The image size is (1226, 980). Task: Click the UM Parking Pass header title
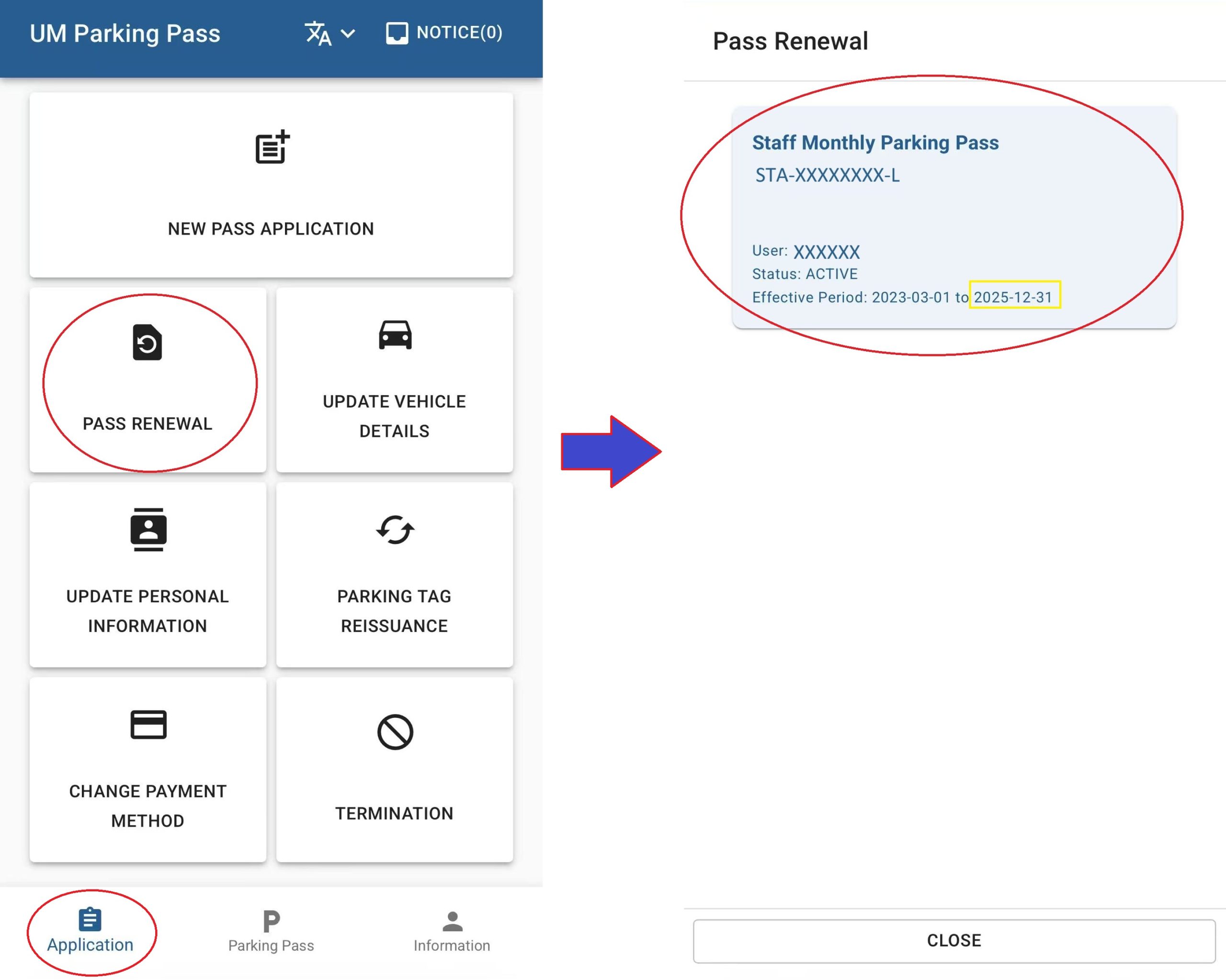[x=125, y=34]
